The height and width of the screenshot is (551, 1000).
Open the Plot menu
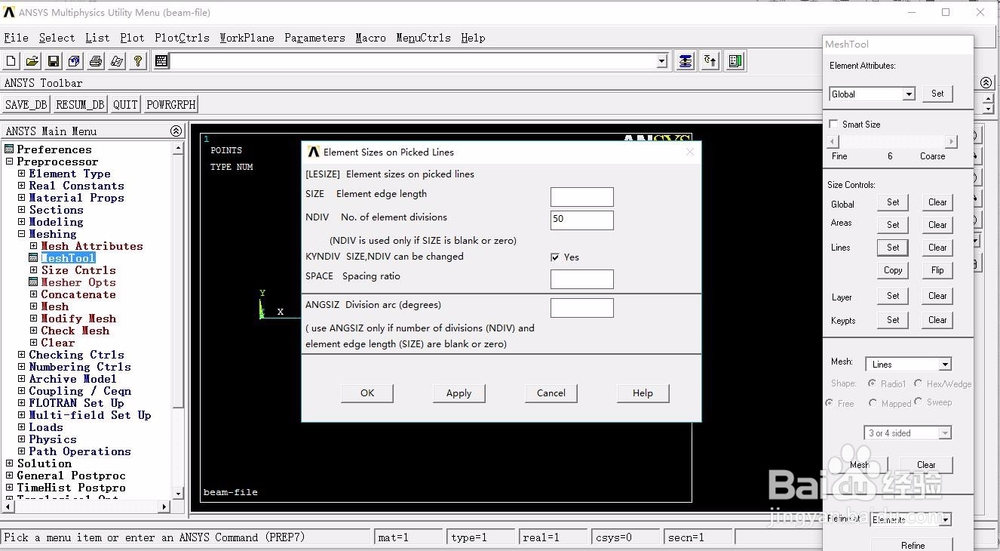tap(132, 38)
